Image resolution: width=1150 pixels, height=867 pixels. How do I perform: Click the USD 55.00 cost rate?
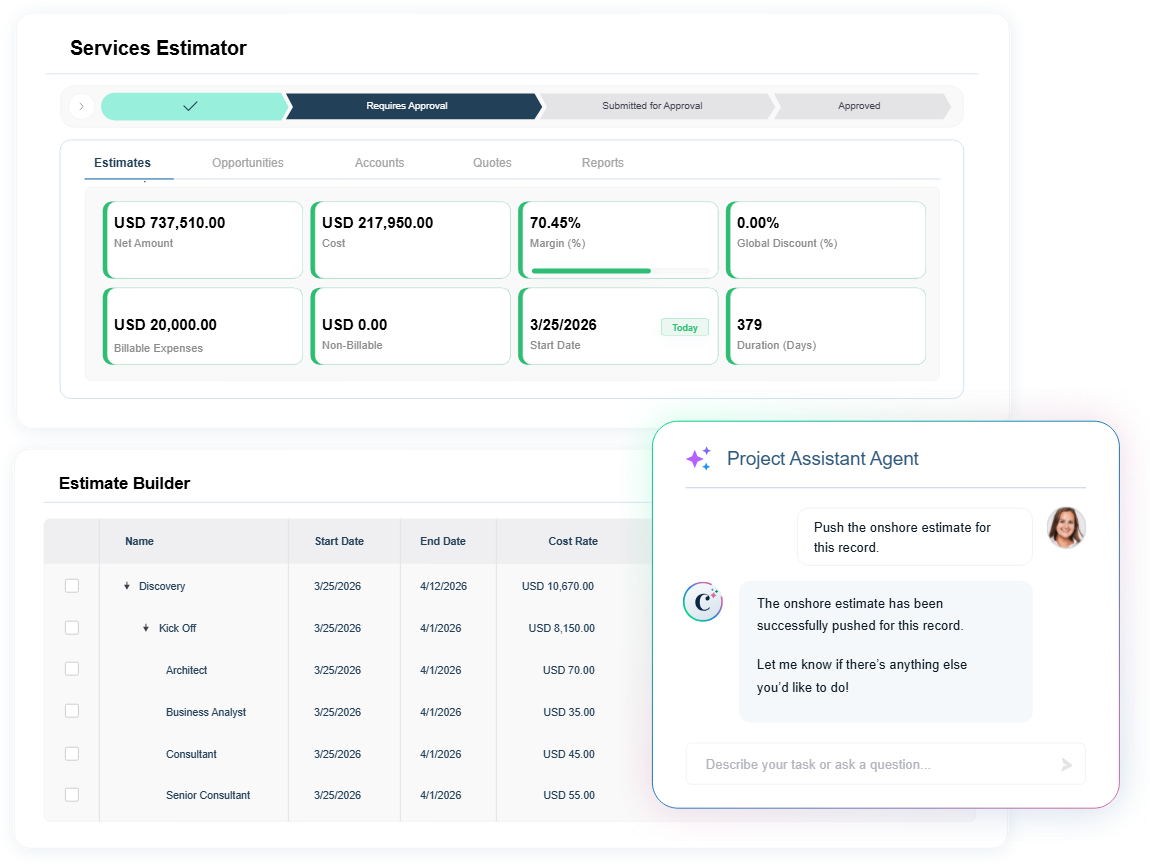pyautogui.click(x=569, y=795)
